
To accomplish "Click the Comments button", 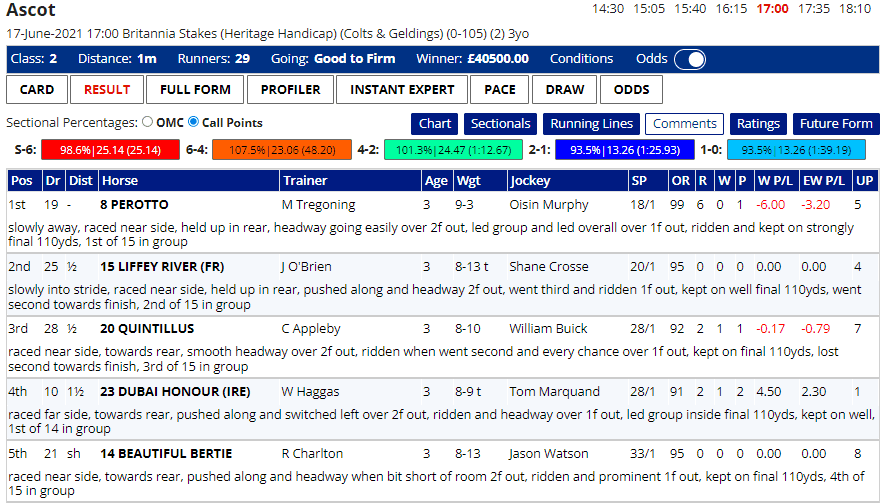I will tap(684, 124).
